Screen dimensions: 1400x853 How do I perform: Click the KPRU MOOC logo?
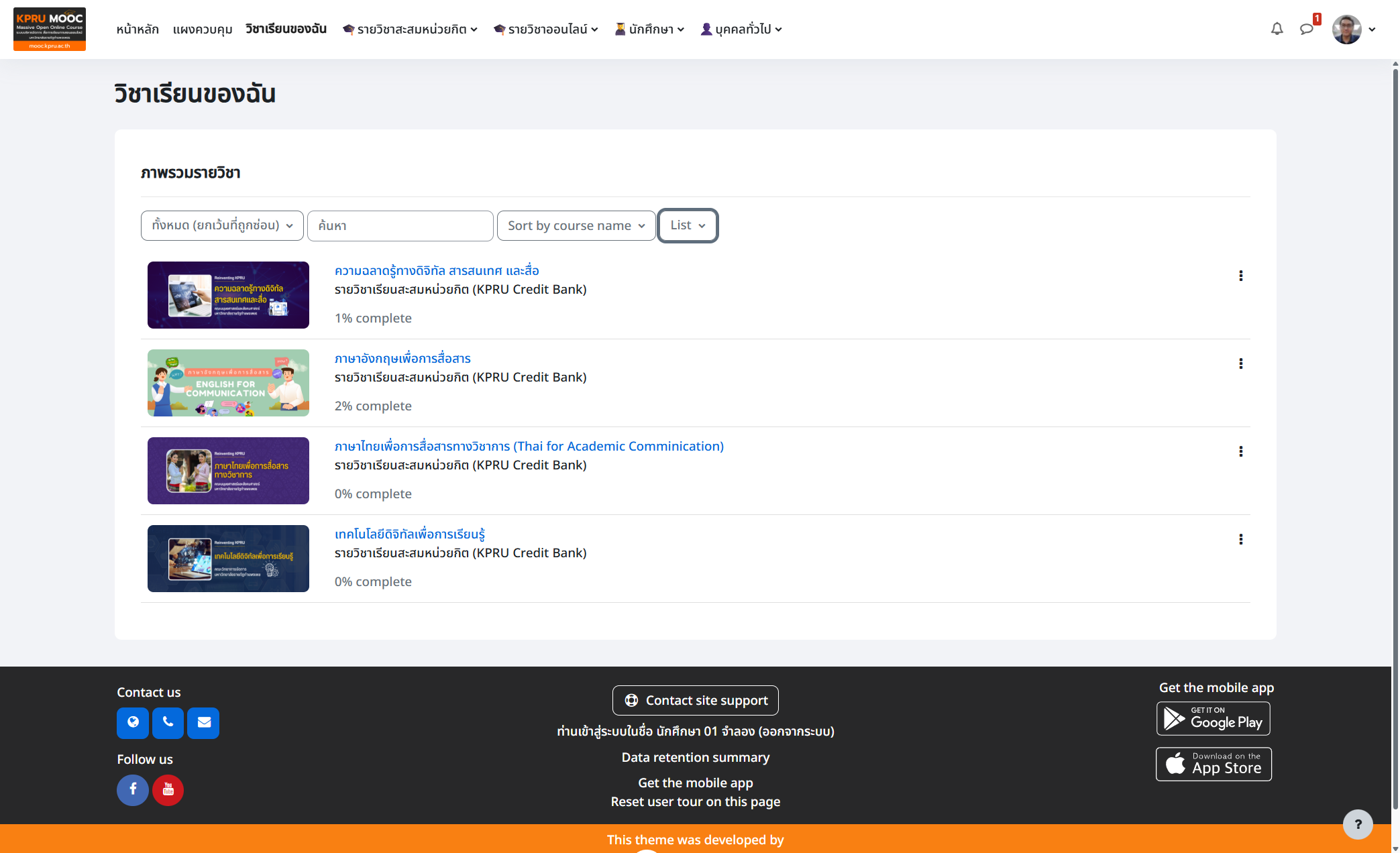tap(50, 29)
